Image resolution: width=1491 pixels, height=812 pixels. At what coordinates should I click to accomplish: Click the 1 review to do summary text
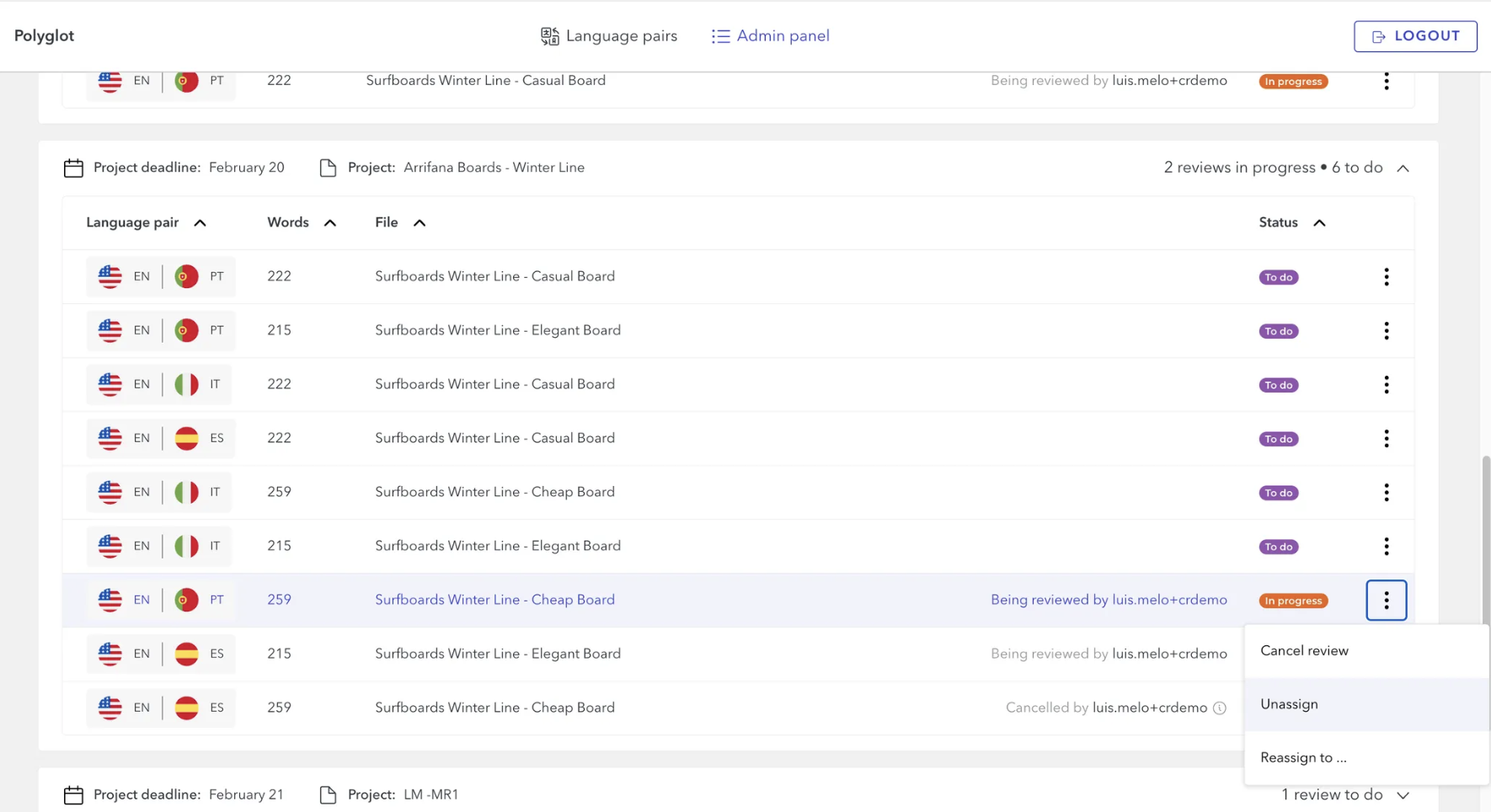click(1332, 794)
